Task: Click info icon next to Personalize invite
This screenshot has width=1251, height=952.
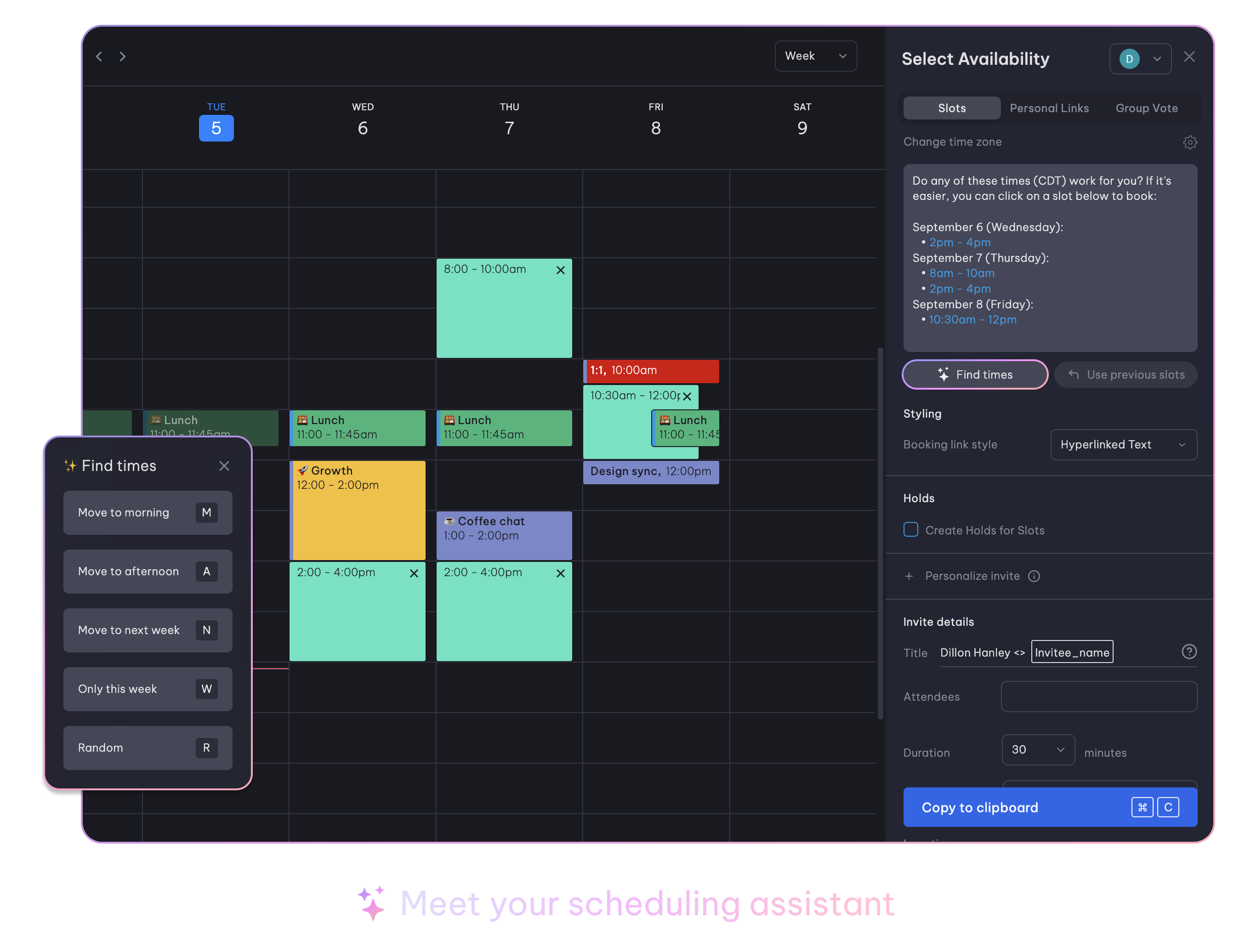Action: (1034, 576)
